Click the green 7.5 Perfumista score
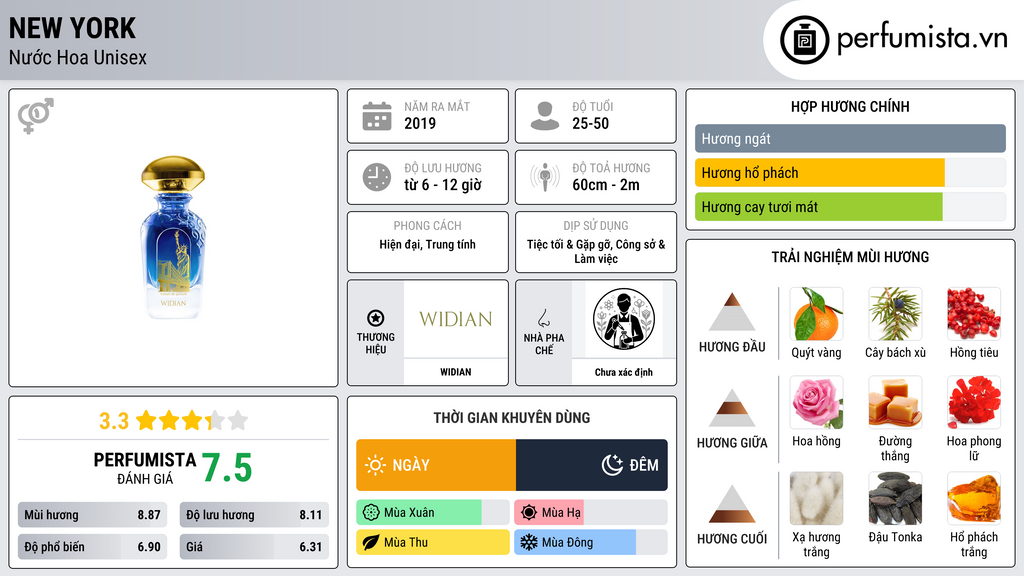Image resolution: width=1024 pixels, height=576 pixels. click(x=227, y=468)
